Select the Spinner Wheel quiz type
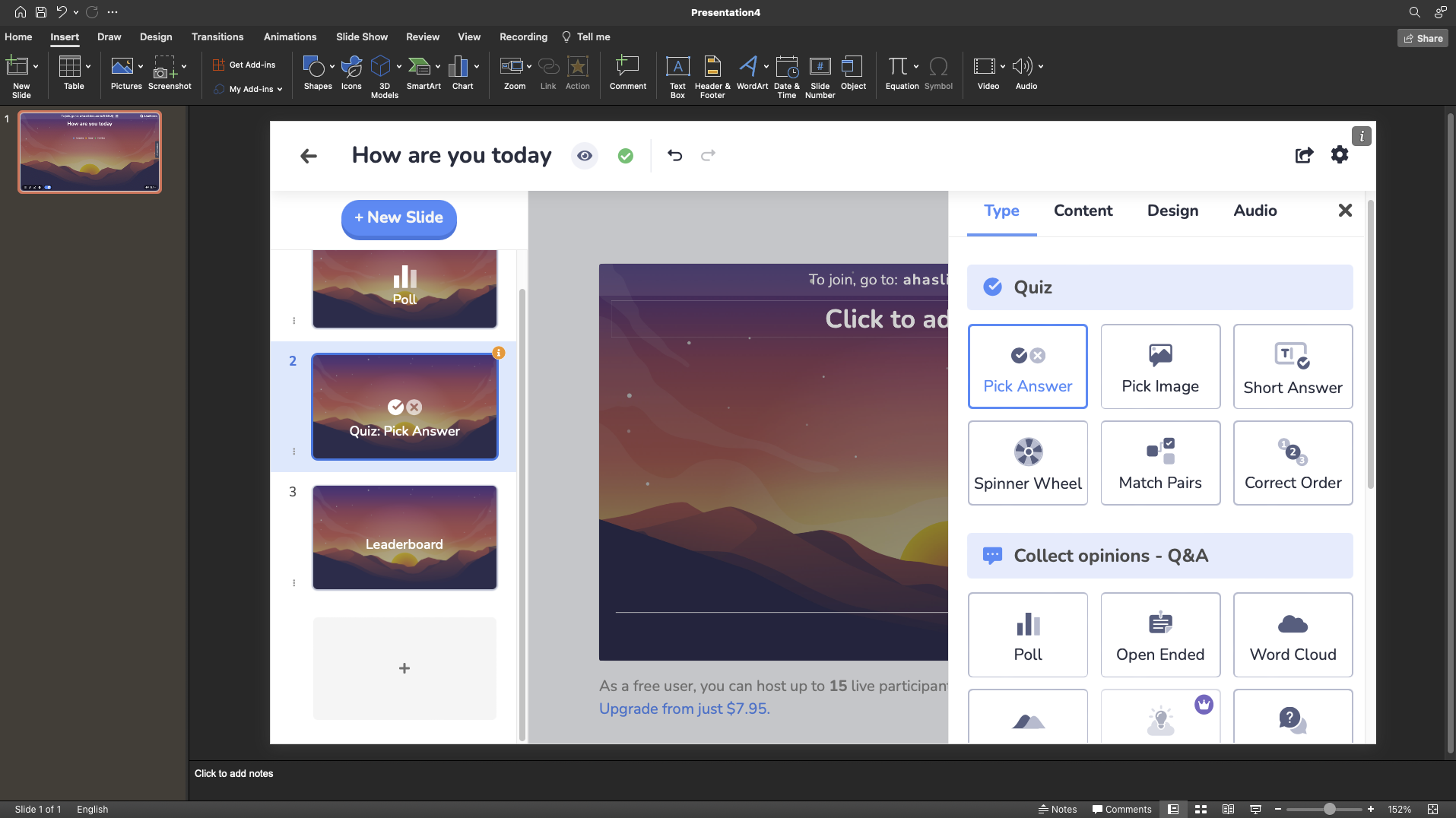This screenshot has height=818, width=1456. (x=1027, y=462)
